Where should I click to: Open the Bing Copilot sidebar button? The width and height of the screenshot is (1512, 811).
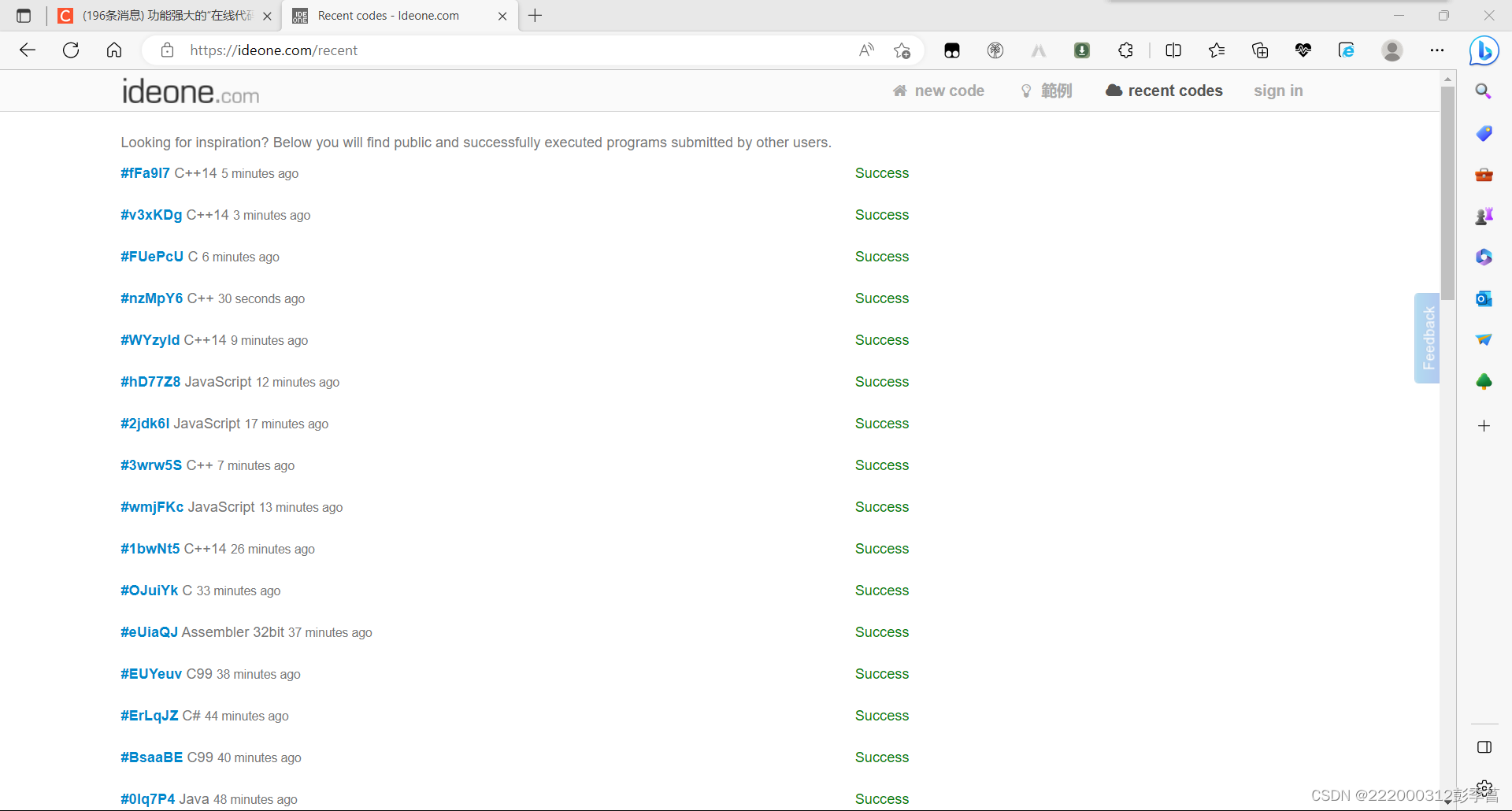1484,50
